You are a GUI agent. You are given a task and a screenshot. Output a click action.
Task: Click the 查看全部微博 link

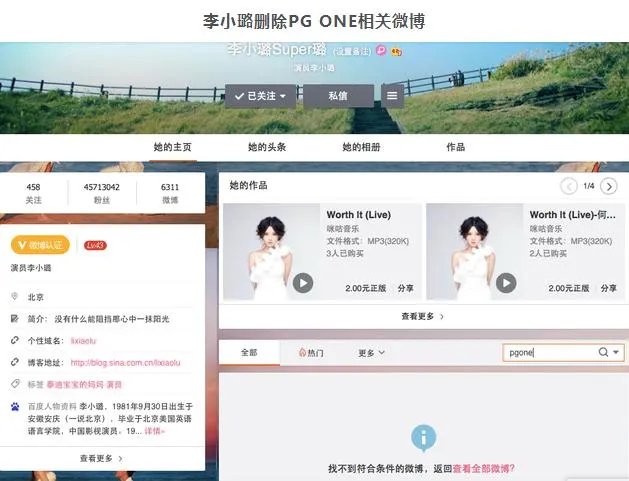pos(483,469)
